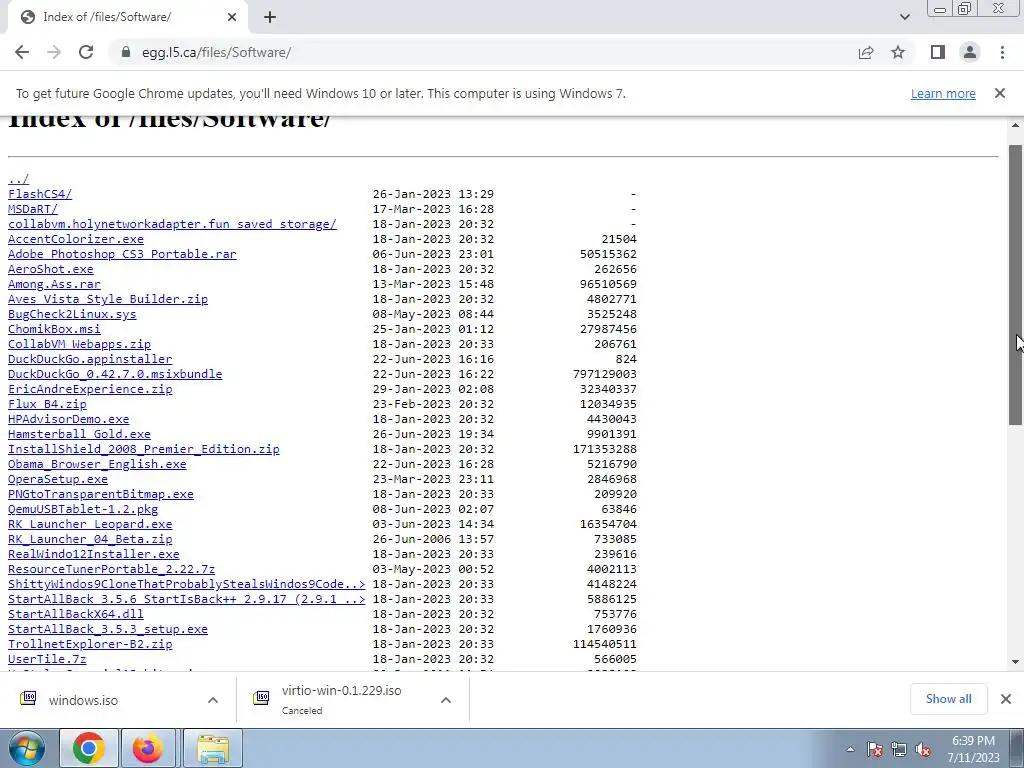
Task: Click the lock icon in address bar
Action: (126, 52)
